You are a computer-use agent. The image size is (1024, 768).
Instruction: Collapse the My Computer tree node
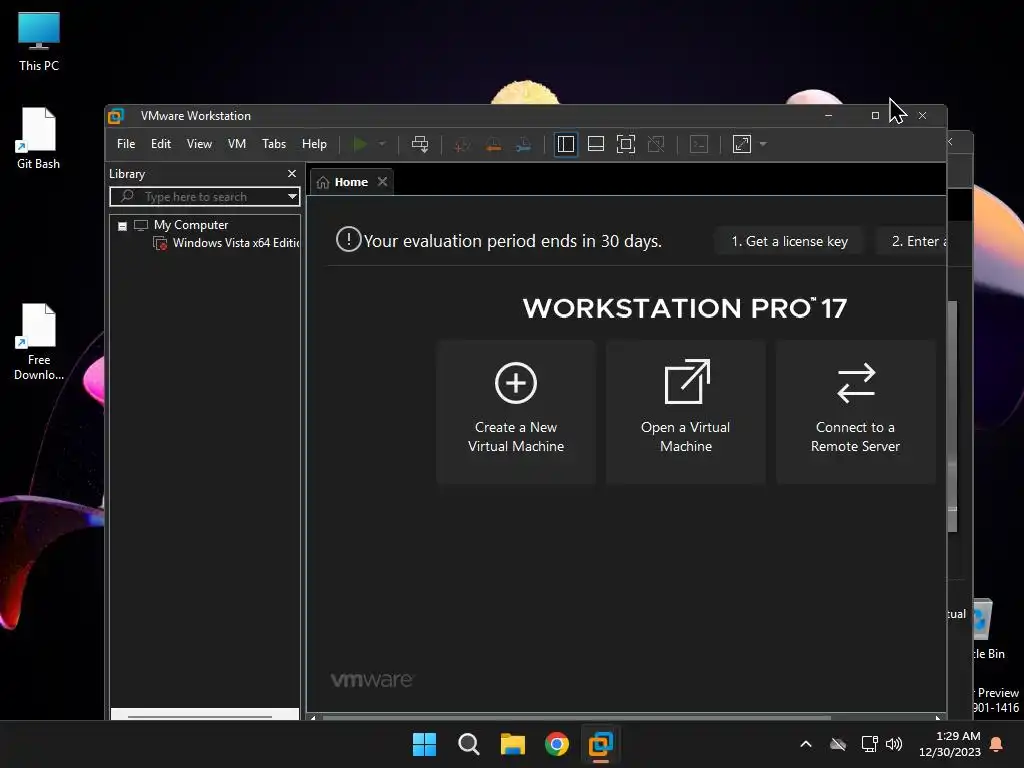click(122, 226)
